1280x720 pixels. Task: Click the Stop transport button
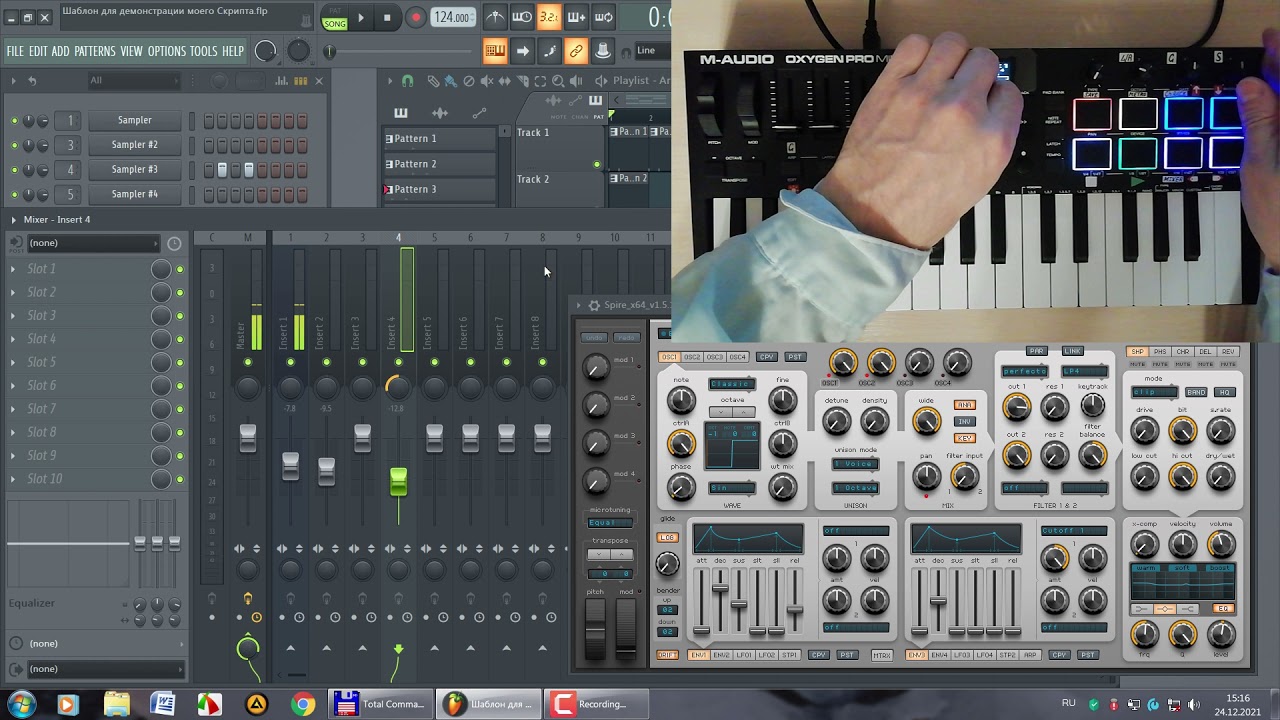click(x=387, y=17)
